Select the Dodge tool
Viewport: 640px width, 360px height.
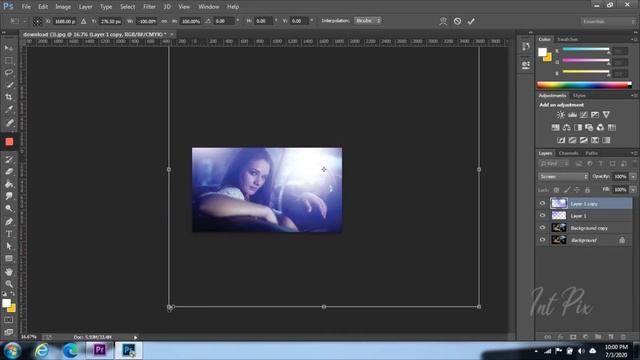(x=9, y=209)
